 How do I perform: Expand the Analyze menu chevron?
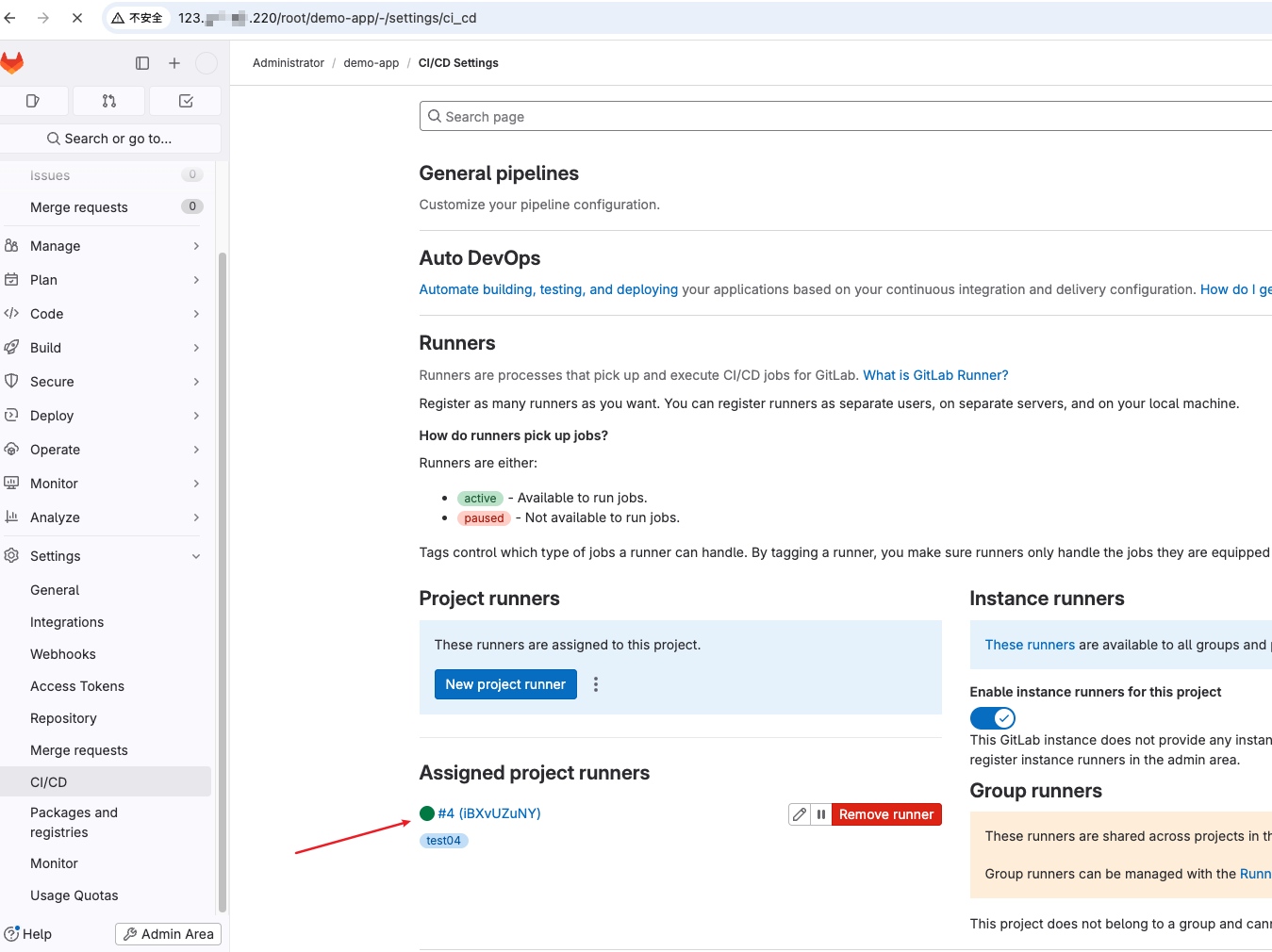pos(196,517)
